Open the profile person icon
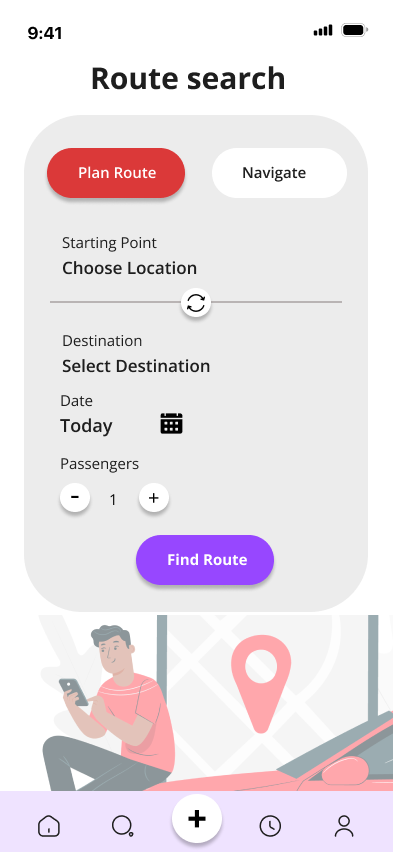This screenshot has width=393, height=852. [x=344, y=826]
